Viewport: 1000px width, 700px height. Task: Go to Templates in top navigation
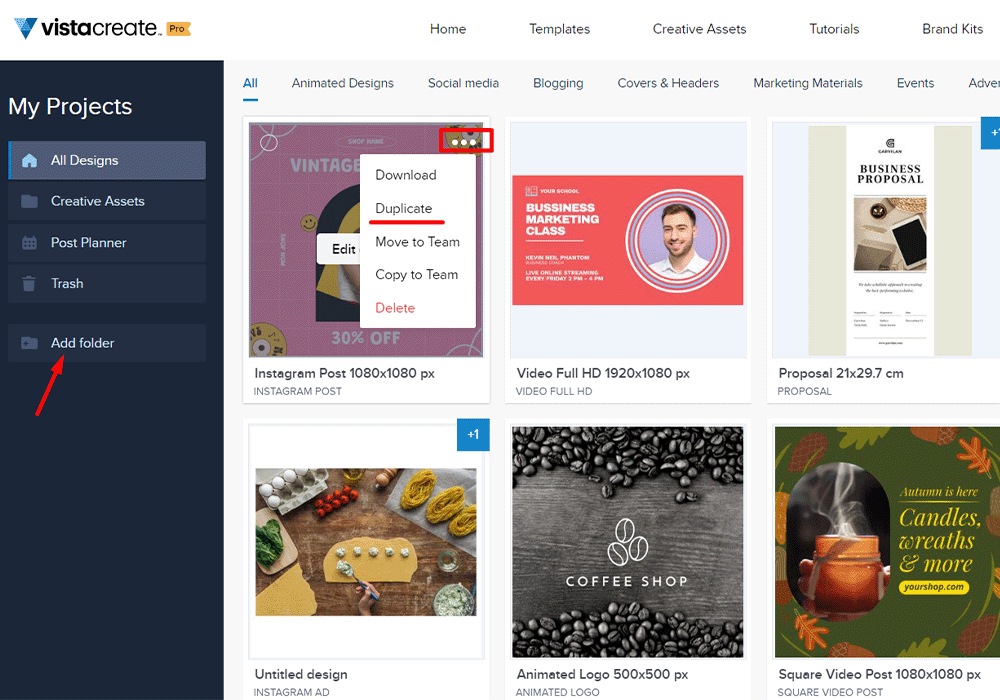point(559,29)
